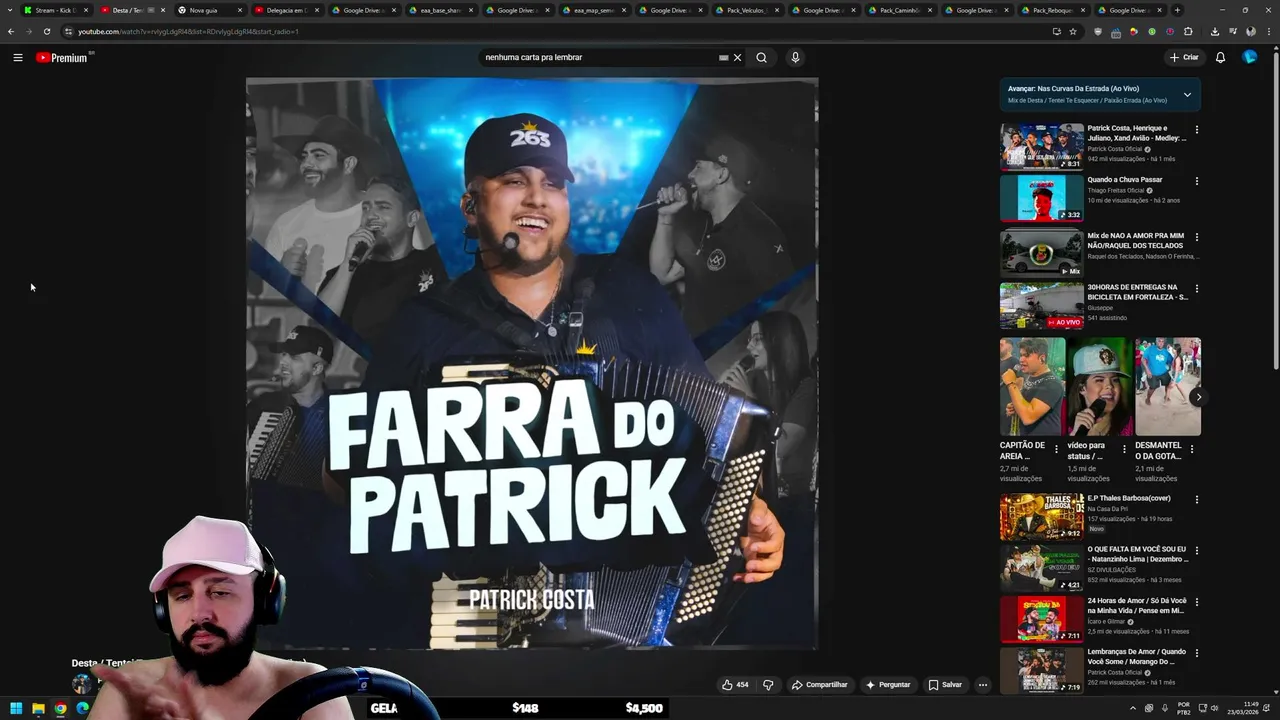This screenshot has height=720, width=1280.
Task: Open the YouTube guide hamburger menu
Action: pyautogui.click(x=17, y=57)
